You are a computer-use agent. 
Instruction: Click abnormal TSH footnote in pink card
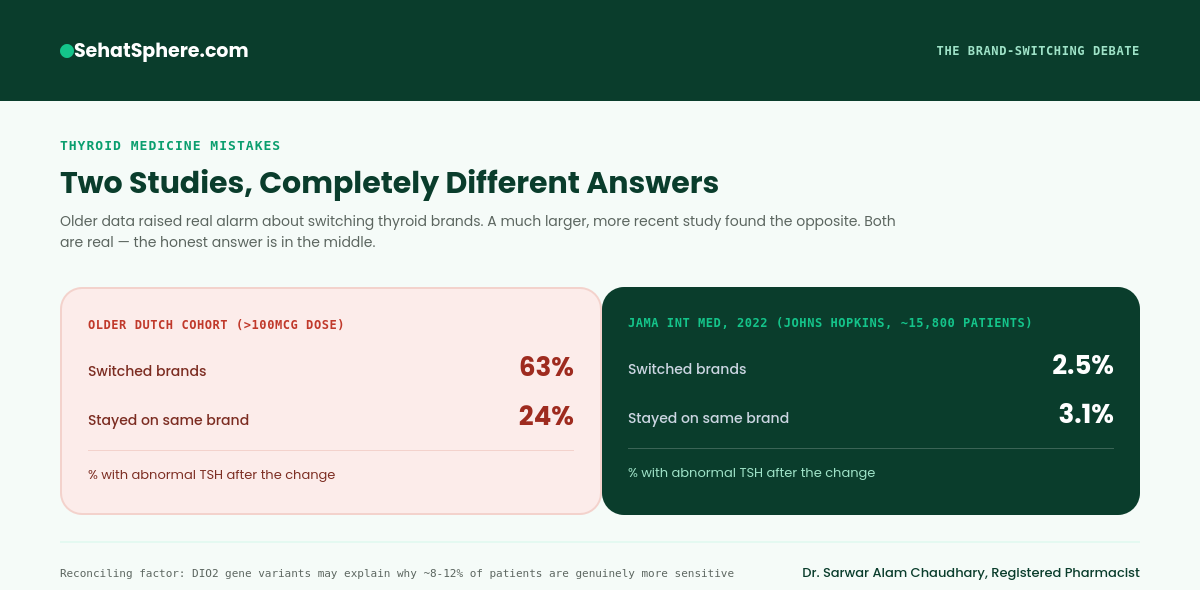pyautogui.click(x=211, y=475)
